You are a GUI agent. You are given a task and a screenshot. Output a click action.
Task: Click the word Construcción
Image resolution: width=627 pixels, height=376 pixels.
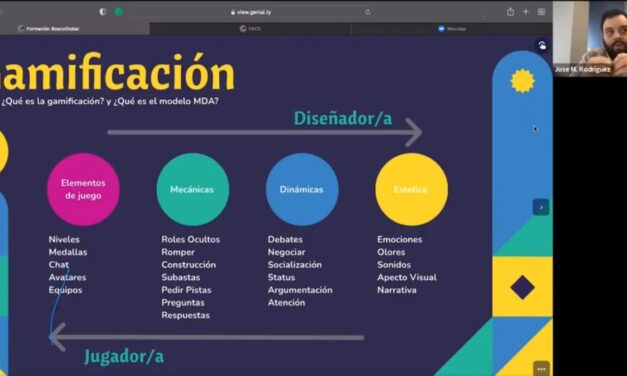[188, 264]
